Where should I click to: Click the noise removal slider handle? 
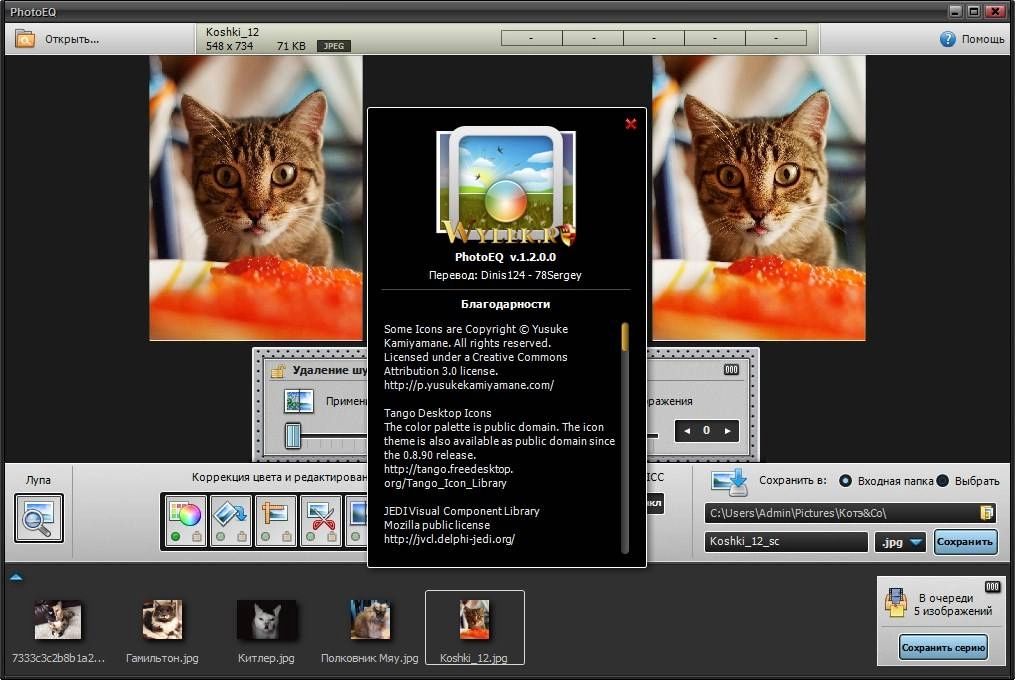(x=293, y=435)
